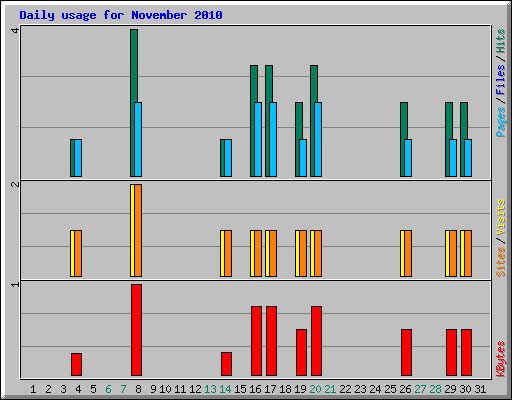Click the green day label 28
The width and height of the screenshot is (512, 400).
pyautogui.click(x=435, y=389)
